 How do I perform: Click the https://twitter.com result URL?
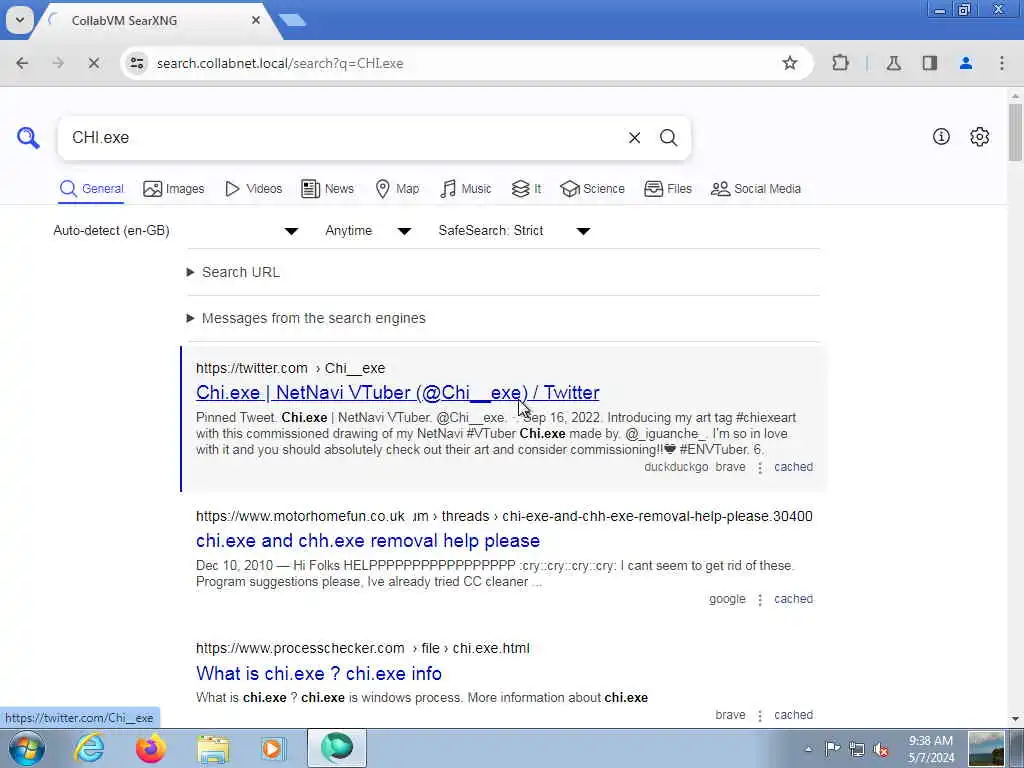click(x=290, y=368)
